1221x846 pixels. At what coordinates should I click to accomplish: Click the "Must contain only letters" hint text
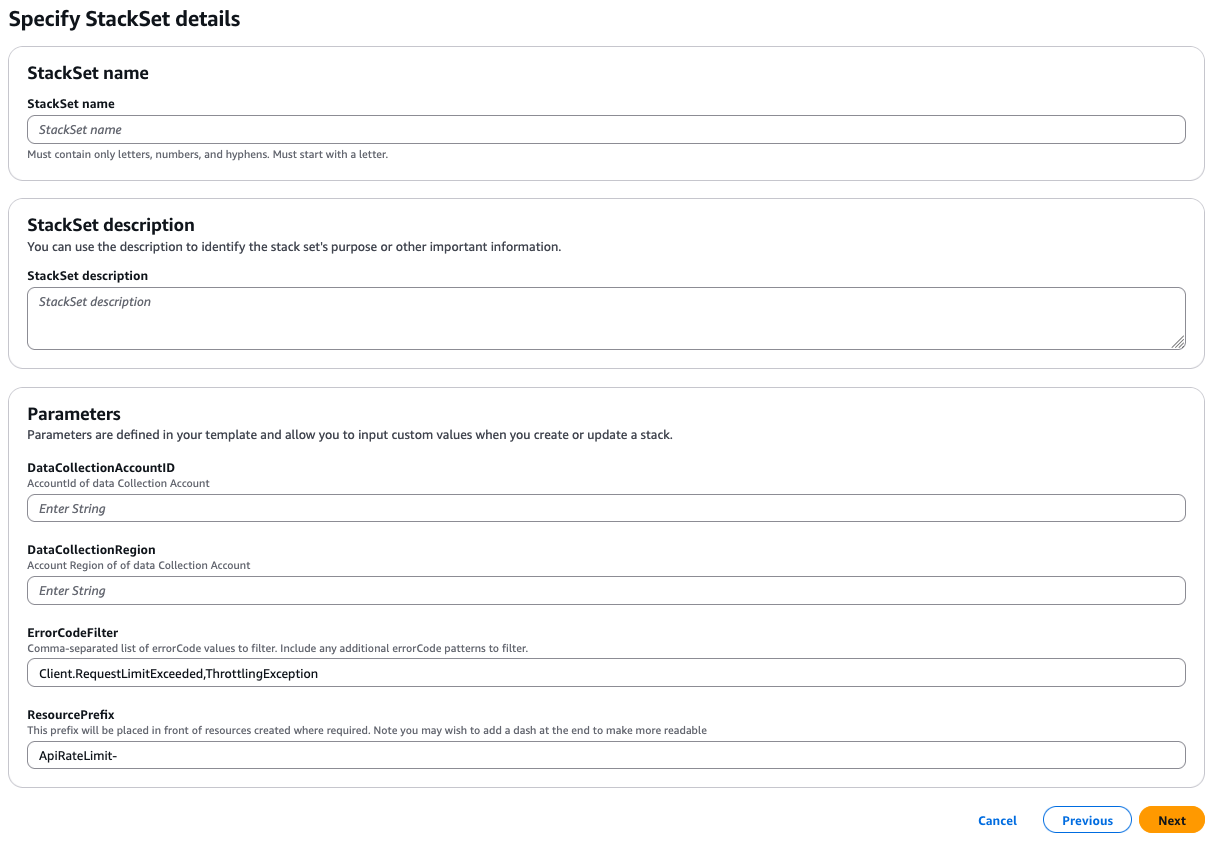coord(207,155)
